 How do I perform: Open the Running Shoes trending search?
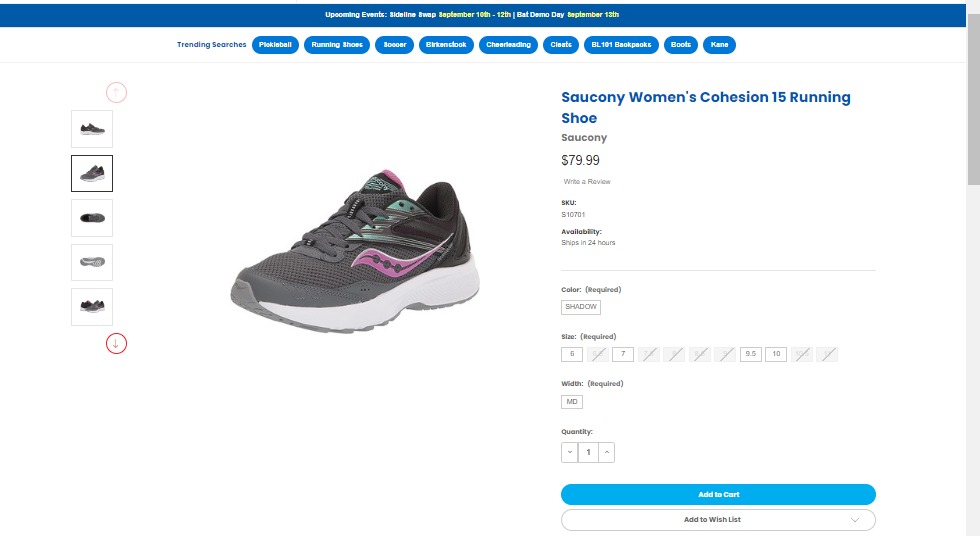[x=338, y=45]
